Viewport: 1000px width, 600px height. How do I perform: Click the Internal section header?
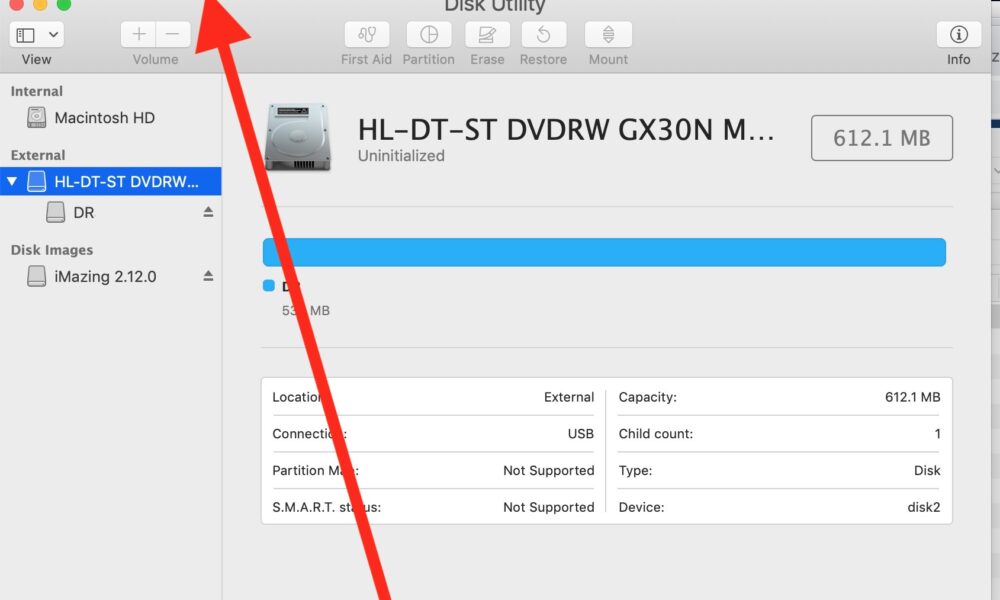[x=37, y=91]
